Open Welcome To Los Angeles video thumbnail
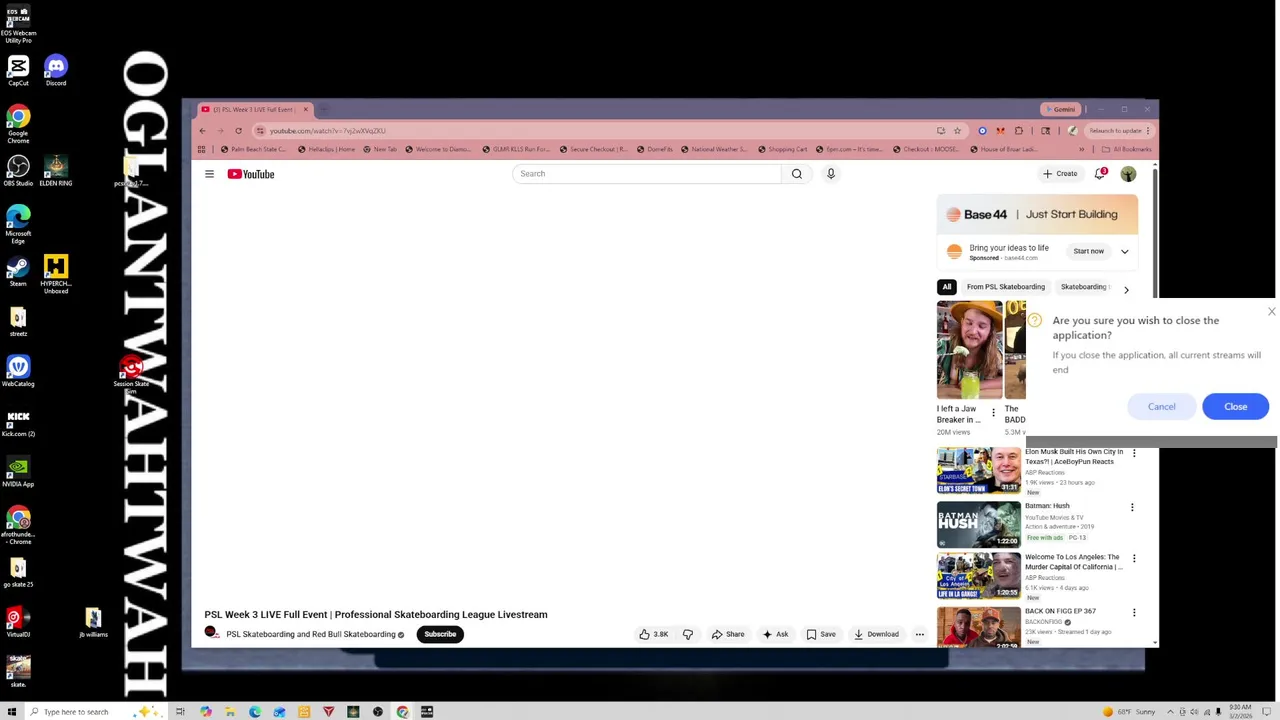This screenshot has height=720, width=1280. tap(979, 577)
